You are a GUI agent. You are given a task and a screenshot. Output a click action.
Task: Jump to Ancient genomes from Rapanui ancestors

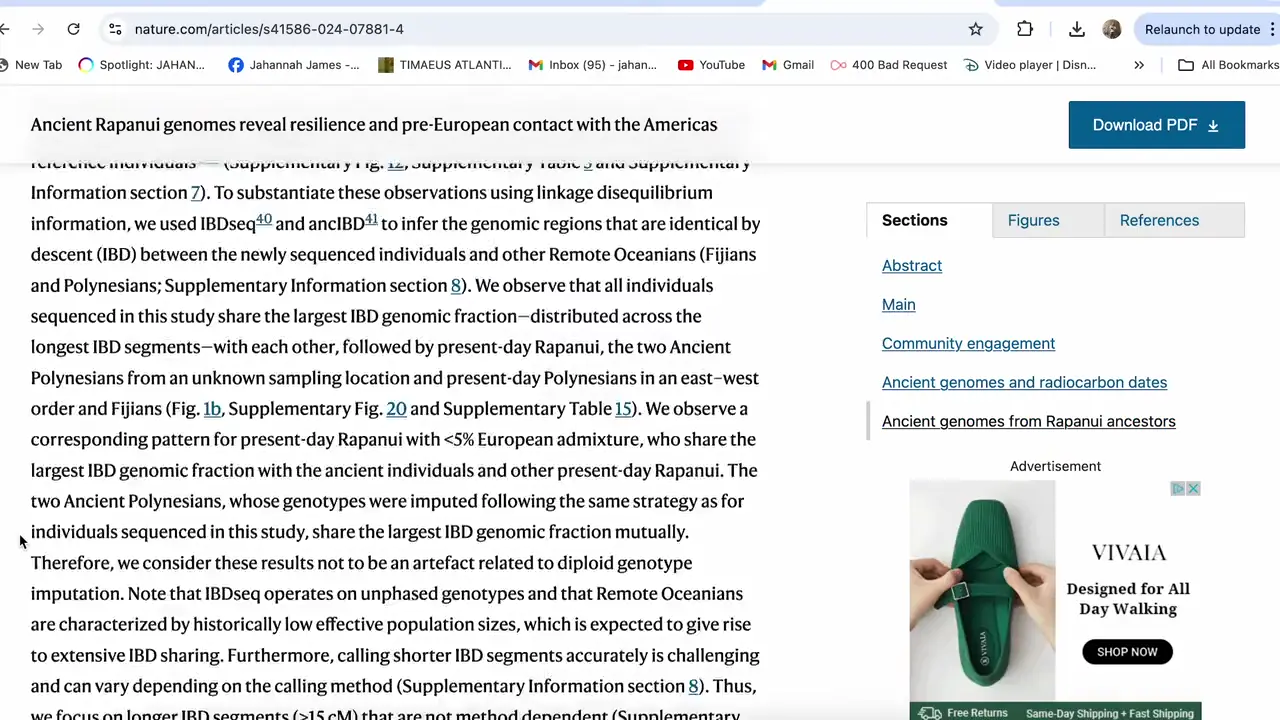1028,421
